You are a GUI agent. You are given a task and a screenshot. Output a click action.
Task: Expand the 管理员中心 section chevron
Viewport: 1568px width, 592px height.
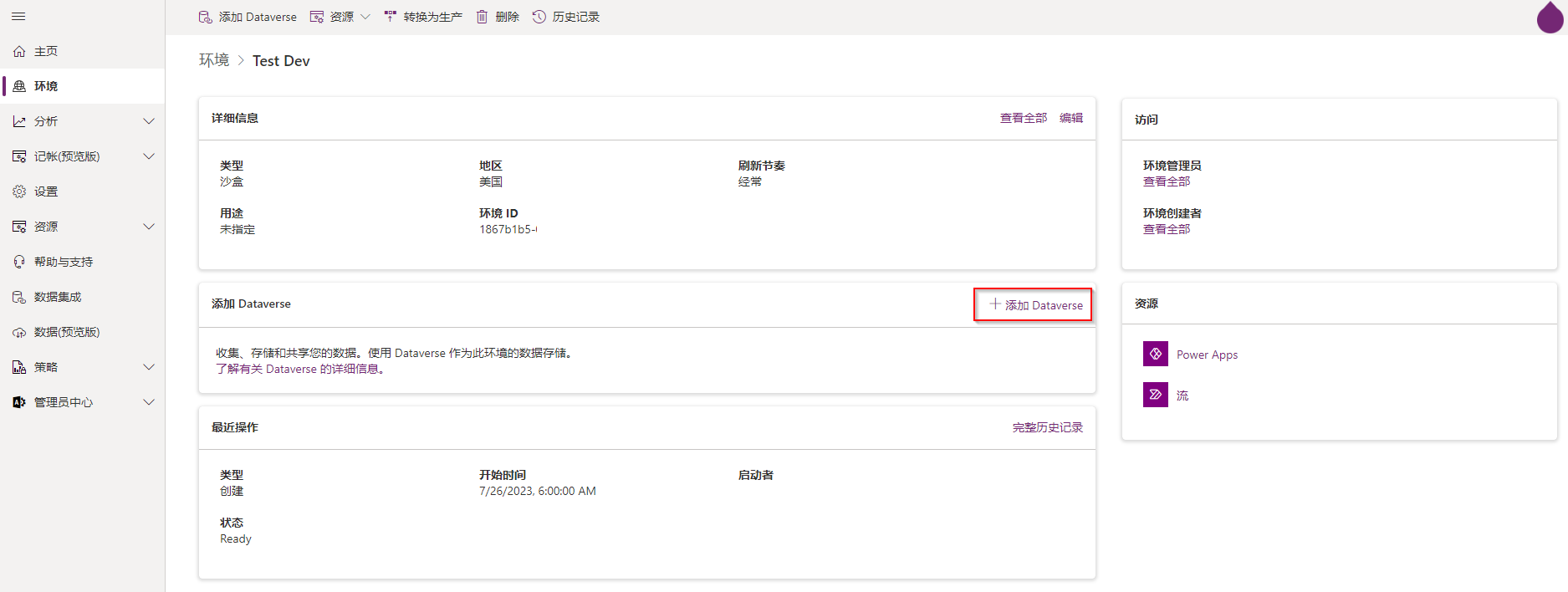click(149, 402)
